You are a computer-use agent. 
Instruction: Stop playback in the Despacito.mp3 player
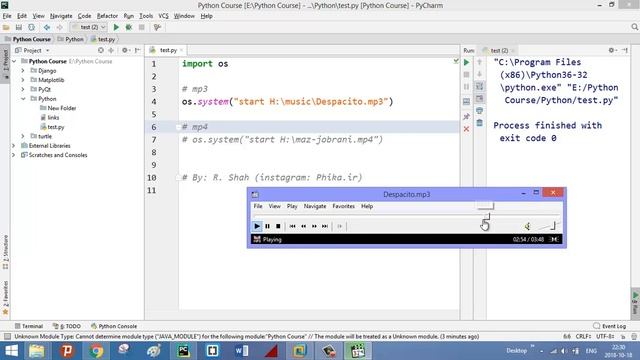278,226
